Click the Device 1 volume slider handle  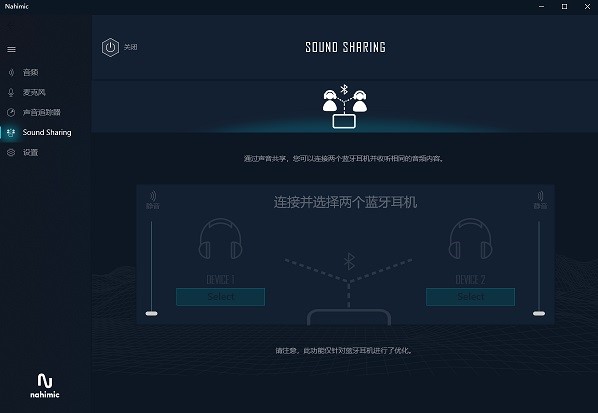click(x=151, y=313)
